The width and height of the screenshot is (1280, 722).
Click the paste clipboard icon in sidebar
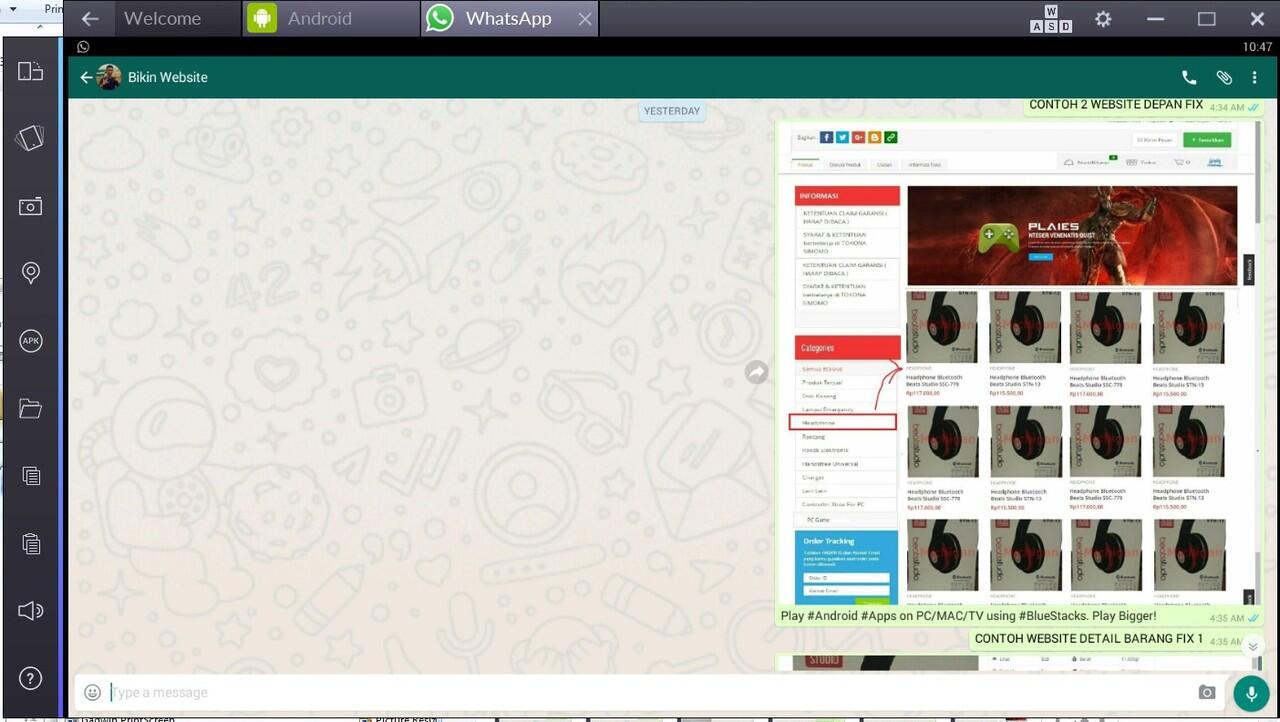(x=31, y=543)
